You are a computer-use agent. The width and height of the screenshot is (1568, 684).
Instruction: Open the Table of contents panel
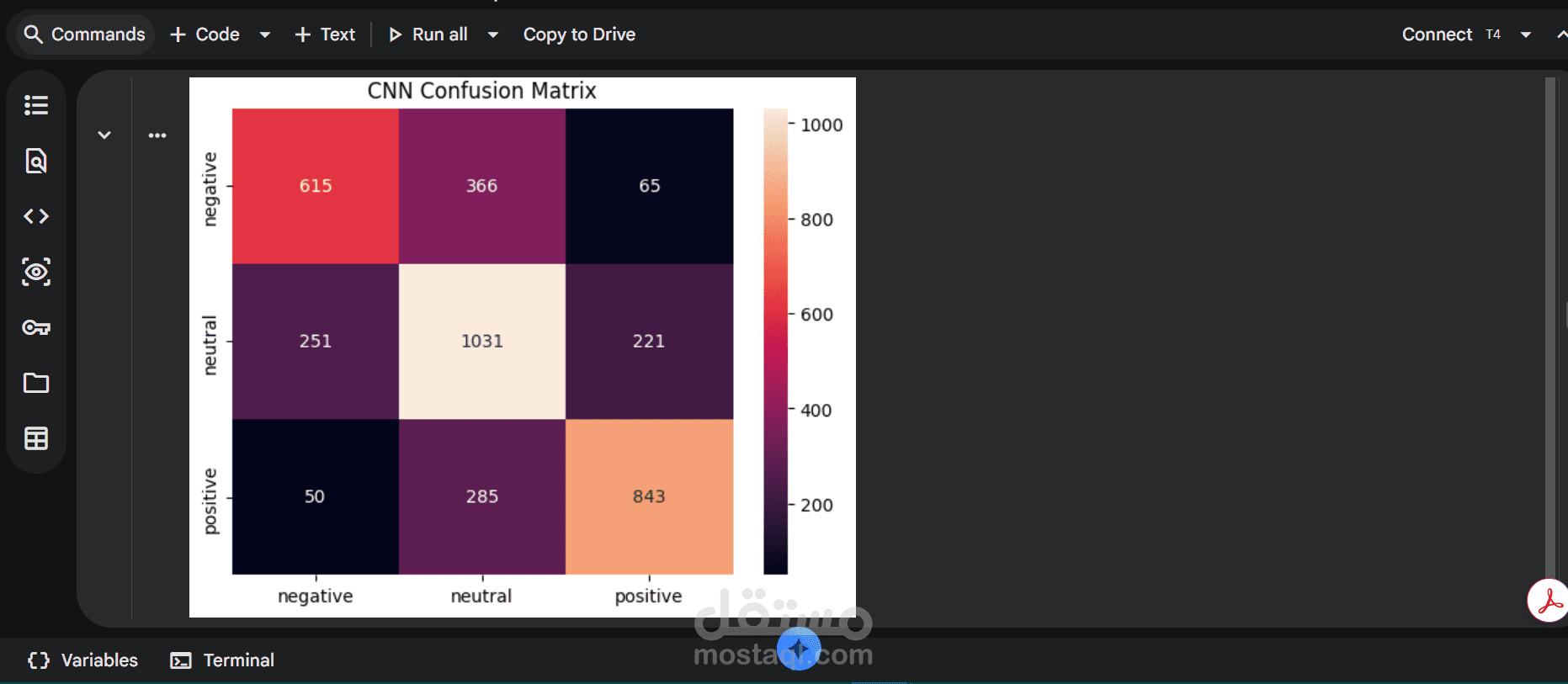36,105
